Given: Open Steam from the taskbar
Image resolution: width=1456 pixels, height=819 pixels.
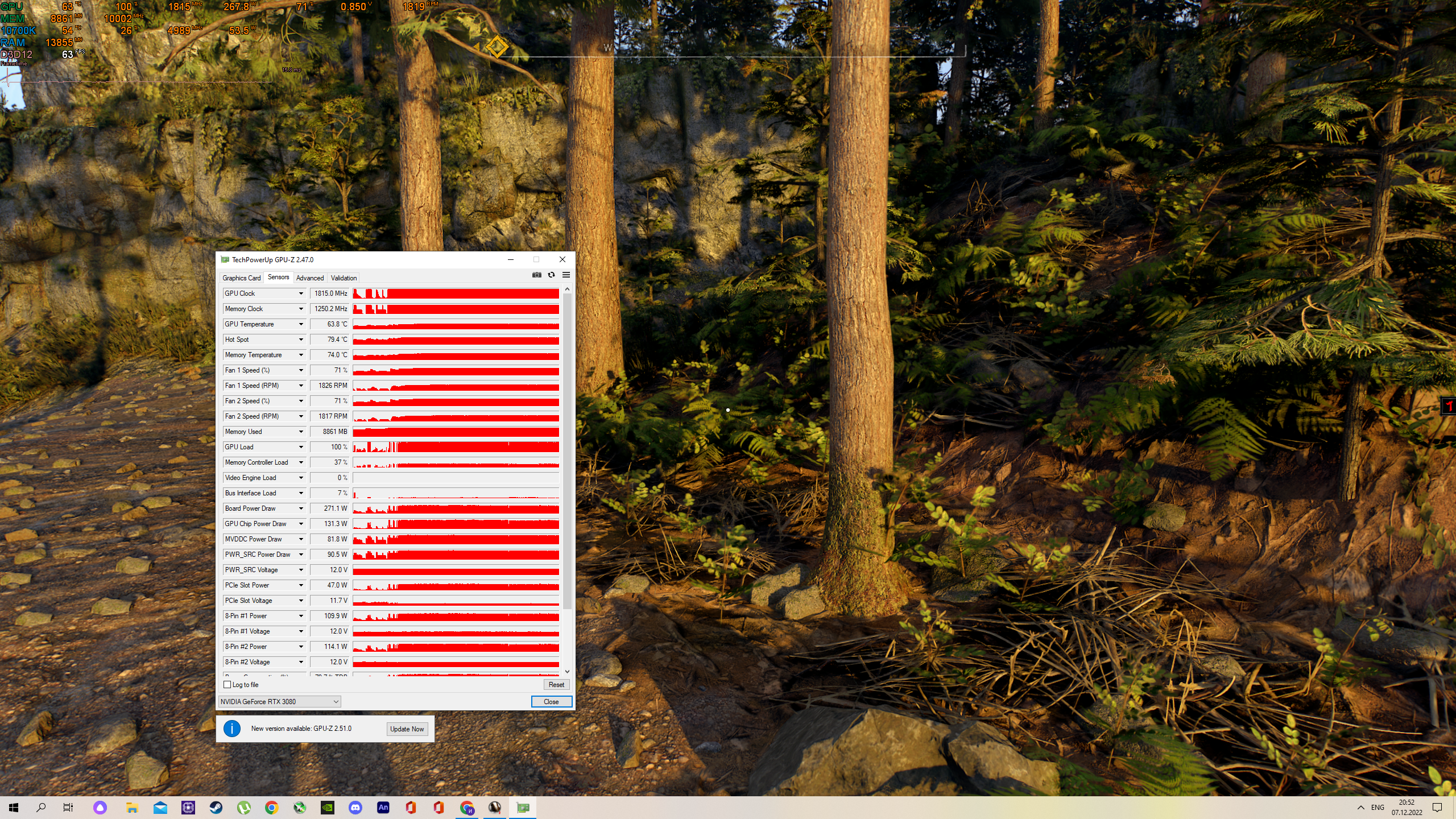Looking at the screenshot, I should [x=216, y=807].
